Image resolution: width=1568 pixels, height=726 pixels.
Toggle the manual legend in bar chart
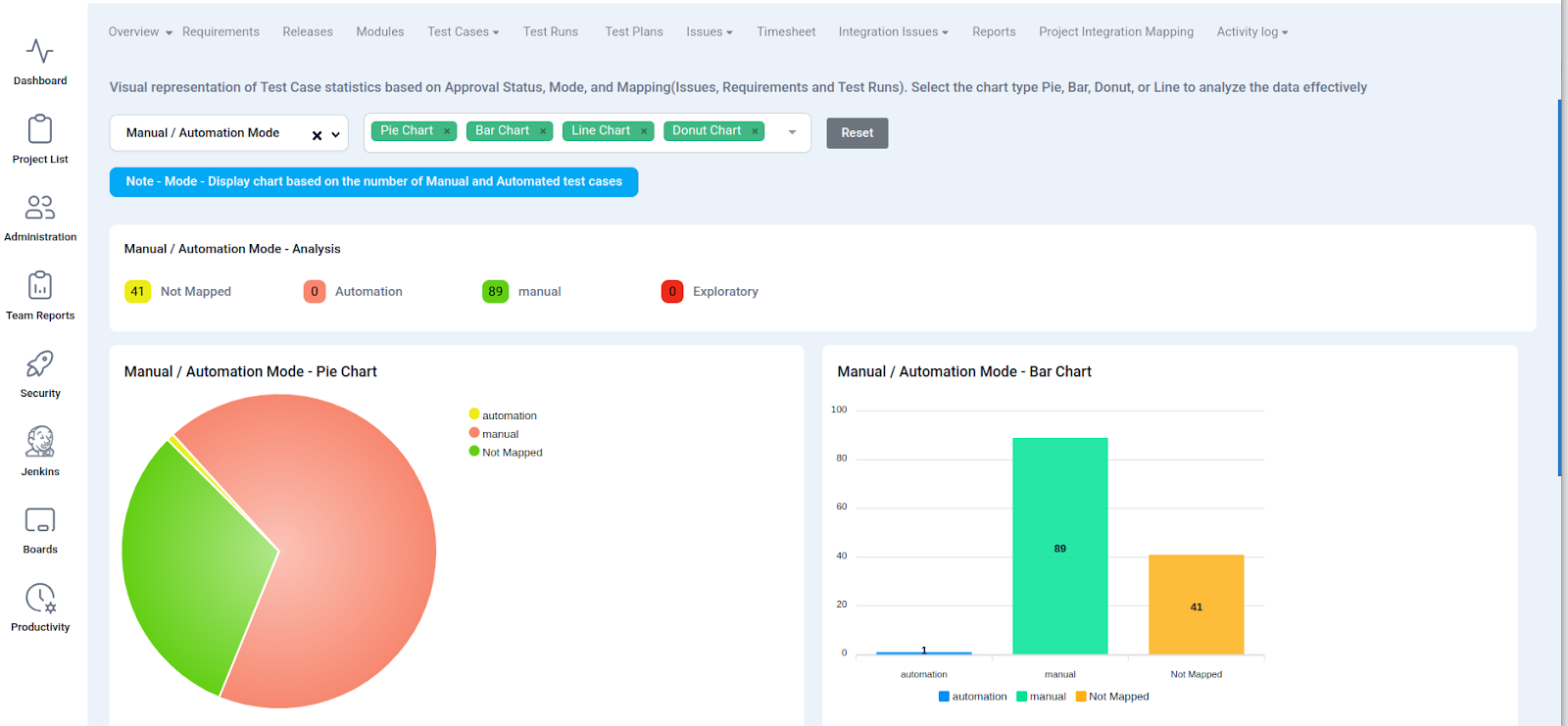pyautogui.click(x=1041, y=697)
